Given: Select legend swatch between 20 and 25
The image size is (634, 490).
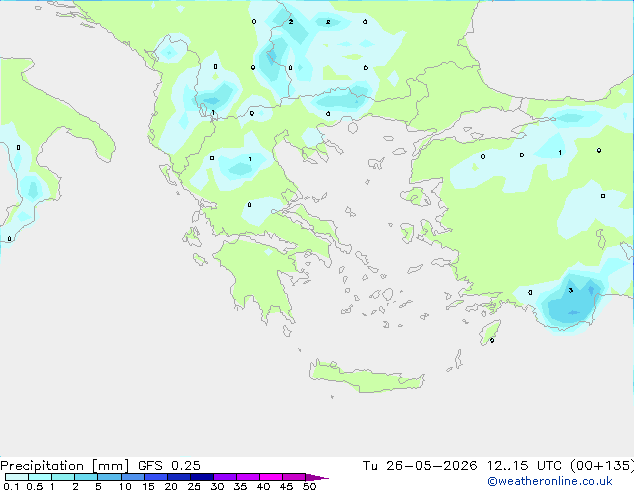Looking at the screenshot, I should (179, 477).
